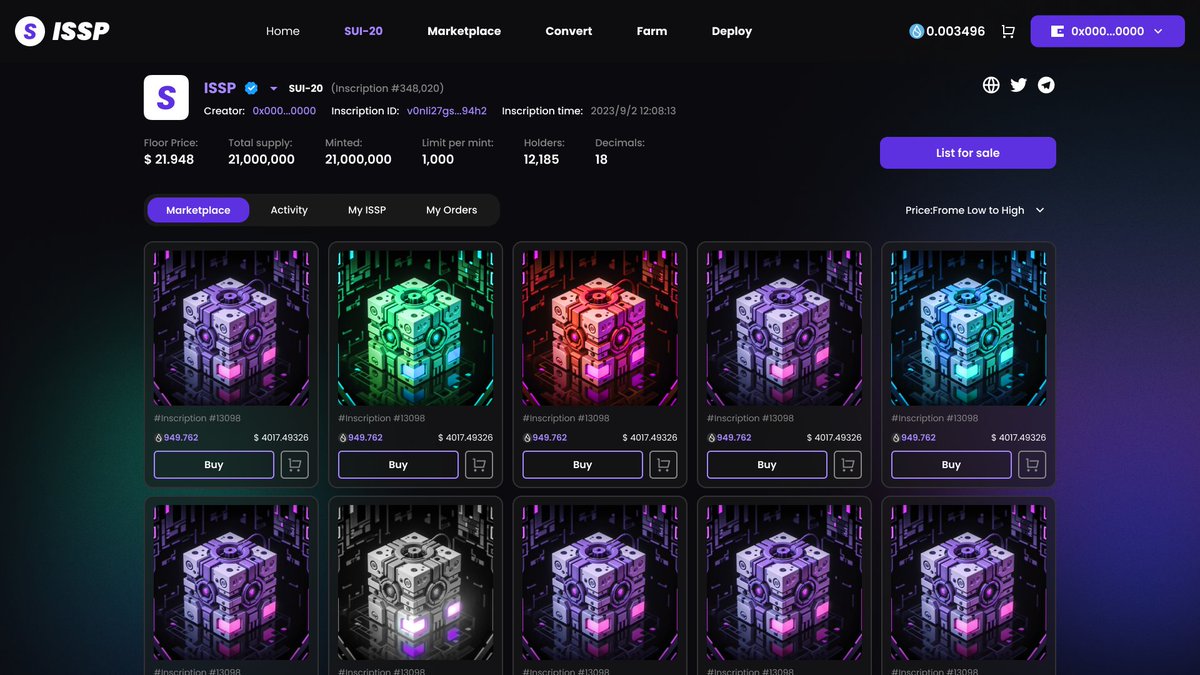Open the Telegram channel icon

click(1046, 85)
